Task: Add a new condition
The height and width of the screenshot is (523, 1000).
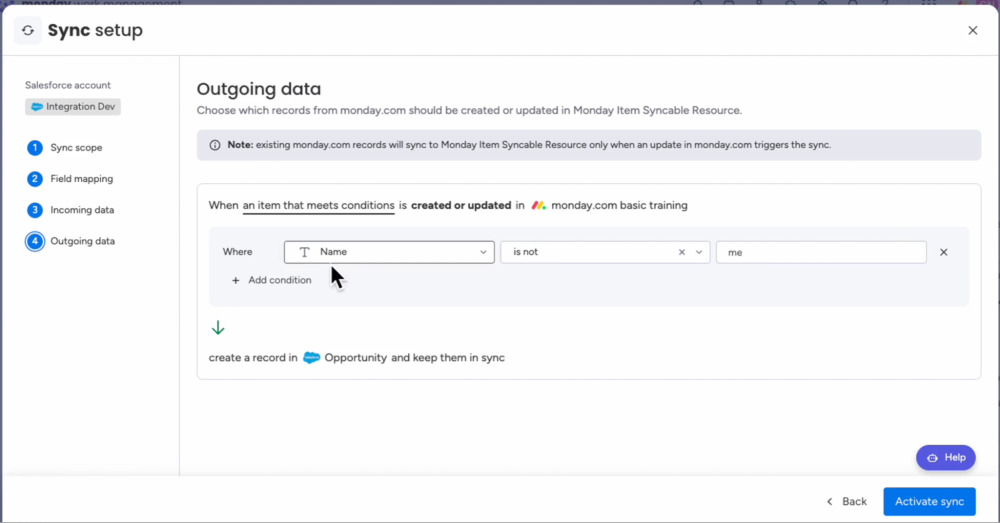Action: pyautogui.click(x=271, y=280)
